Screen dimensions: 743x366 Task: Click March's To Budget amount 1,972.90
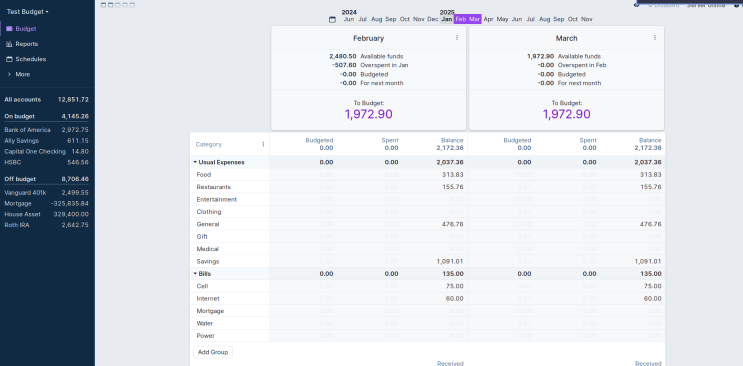click(566, 114)
